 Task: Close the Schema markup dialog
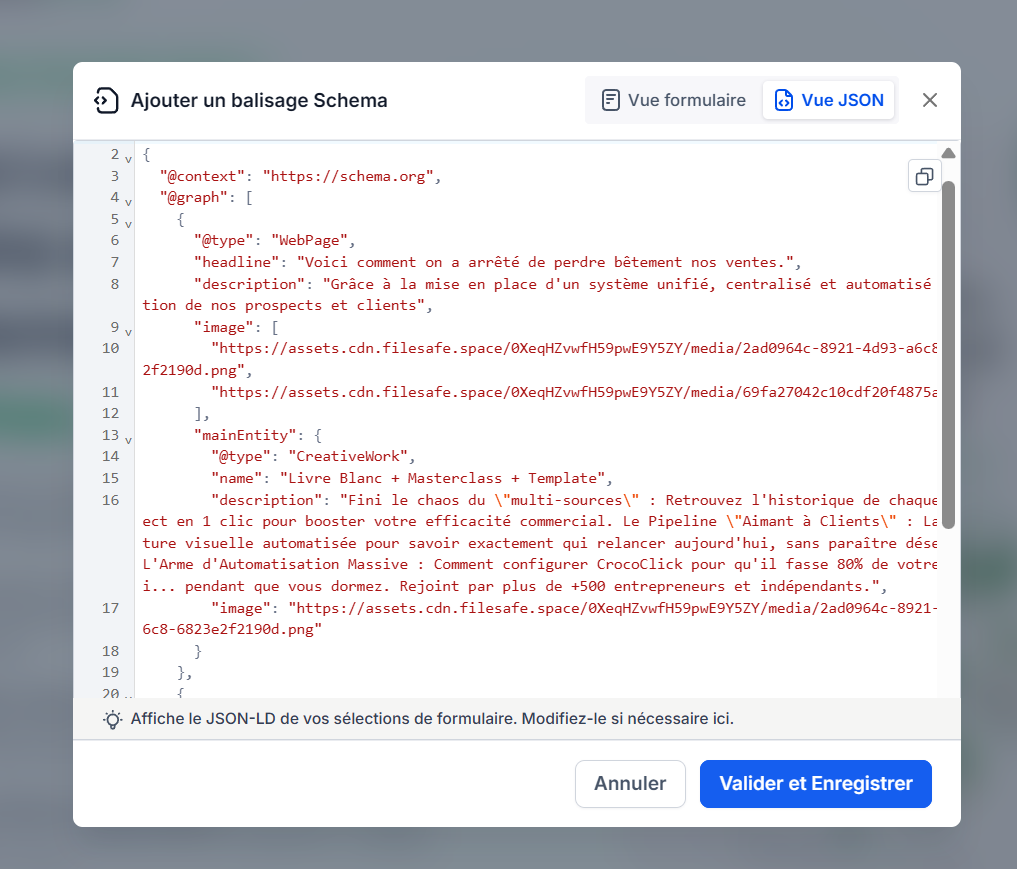point(929,100)
